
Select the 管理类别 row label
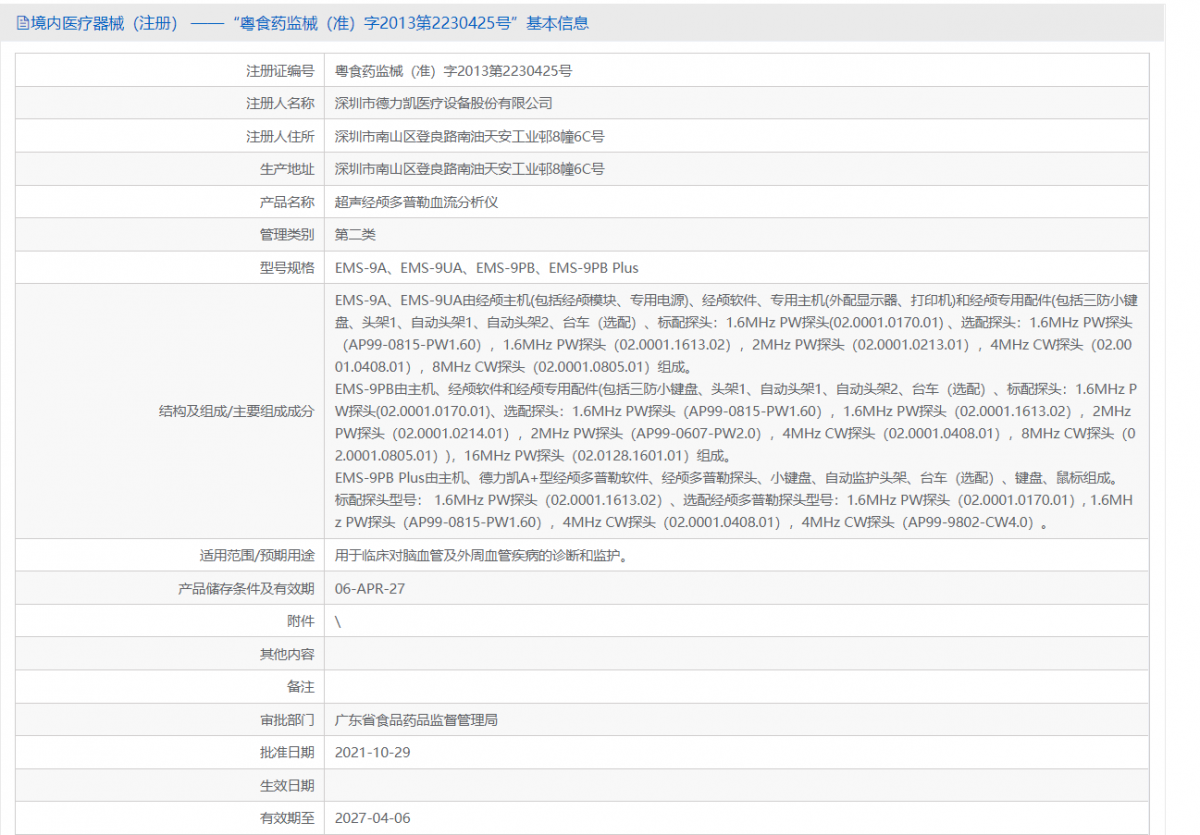[287, 234]
